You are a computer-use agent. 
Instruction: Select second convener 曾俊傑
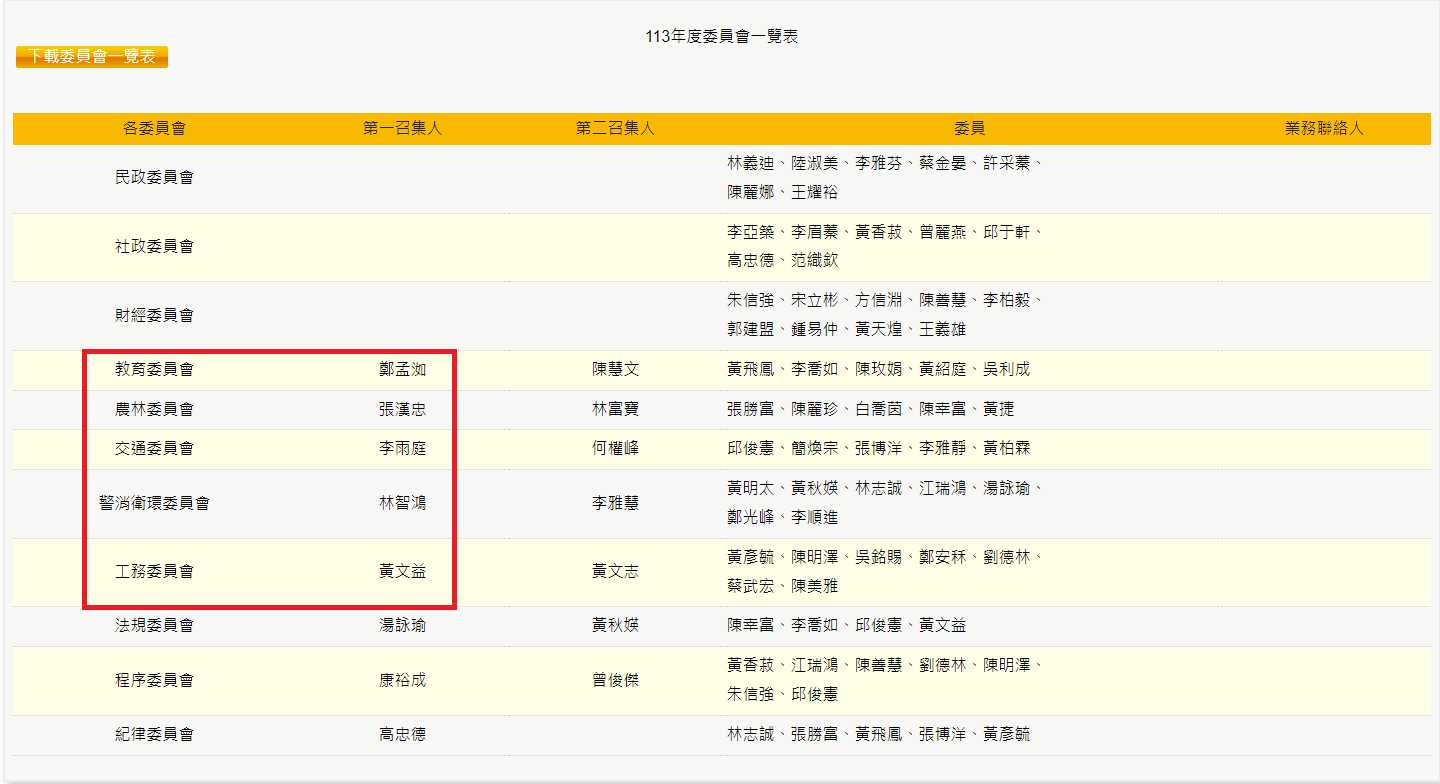(x=615, y=681)
